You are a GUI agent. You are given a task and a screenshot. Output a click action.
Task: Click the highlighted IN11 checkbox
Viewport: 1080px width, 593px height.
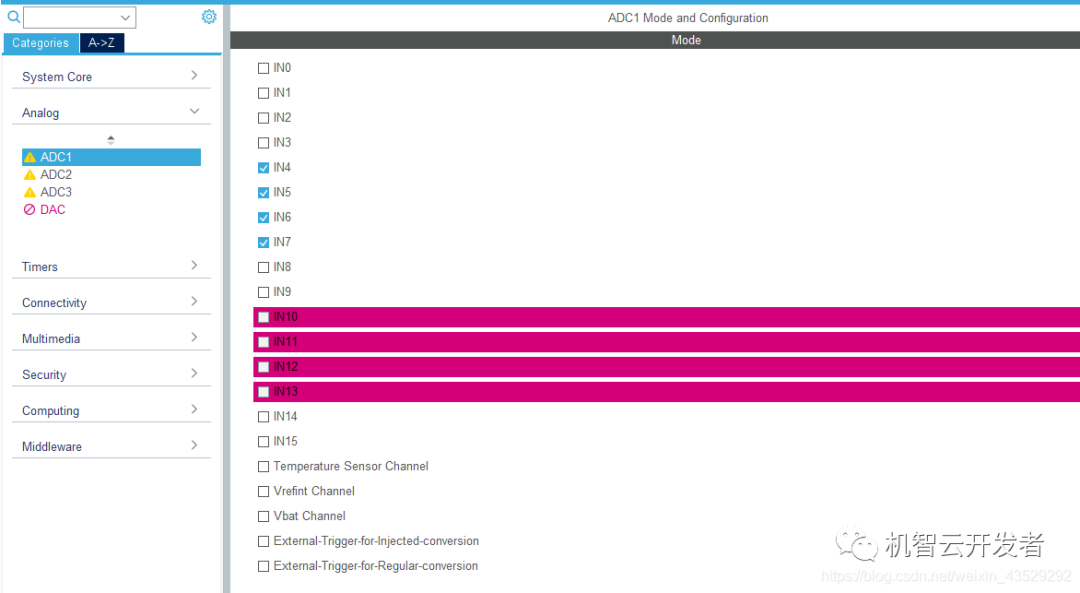[263, 342]
